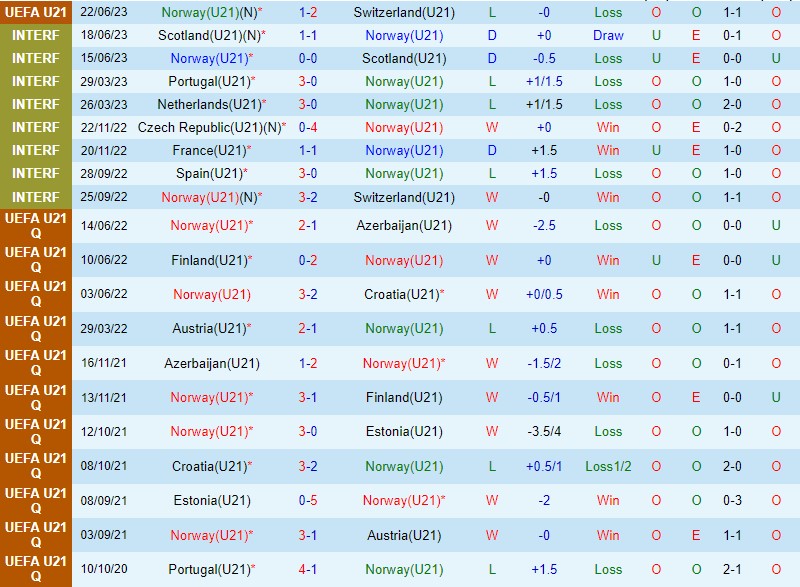The width and height of the screenshot is (800, 587).
Task: Select Loss1/2 result text
Action: 608,466
